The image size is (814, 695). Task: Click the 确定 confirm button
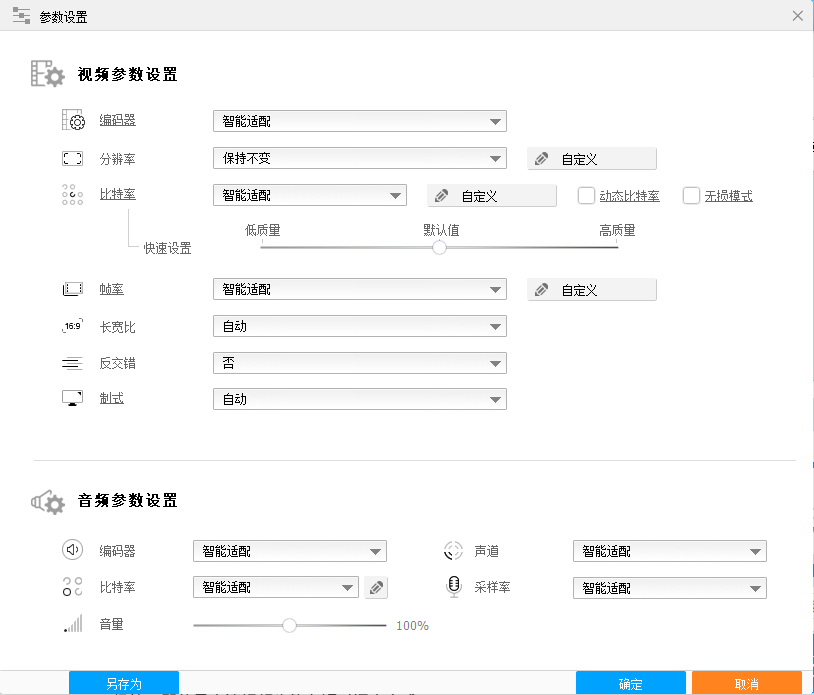tap(630, 683)
